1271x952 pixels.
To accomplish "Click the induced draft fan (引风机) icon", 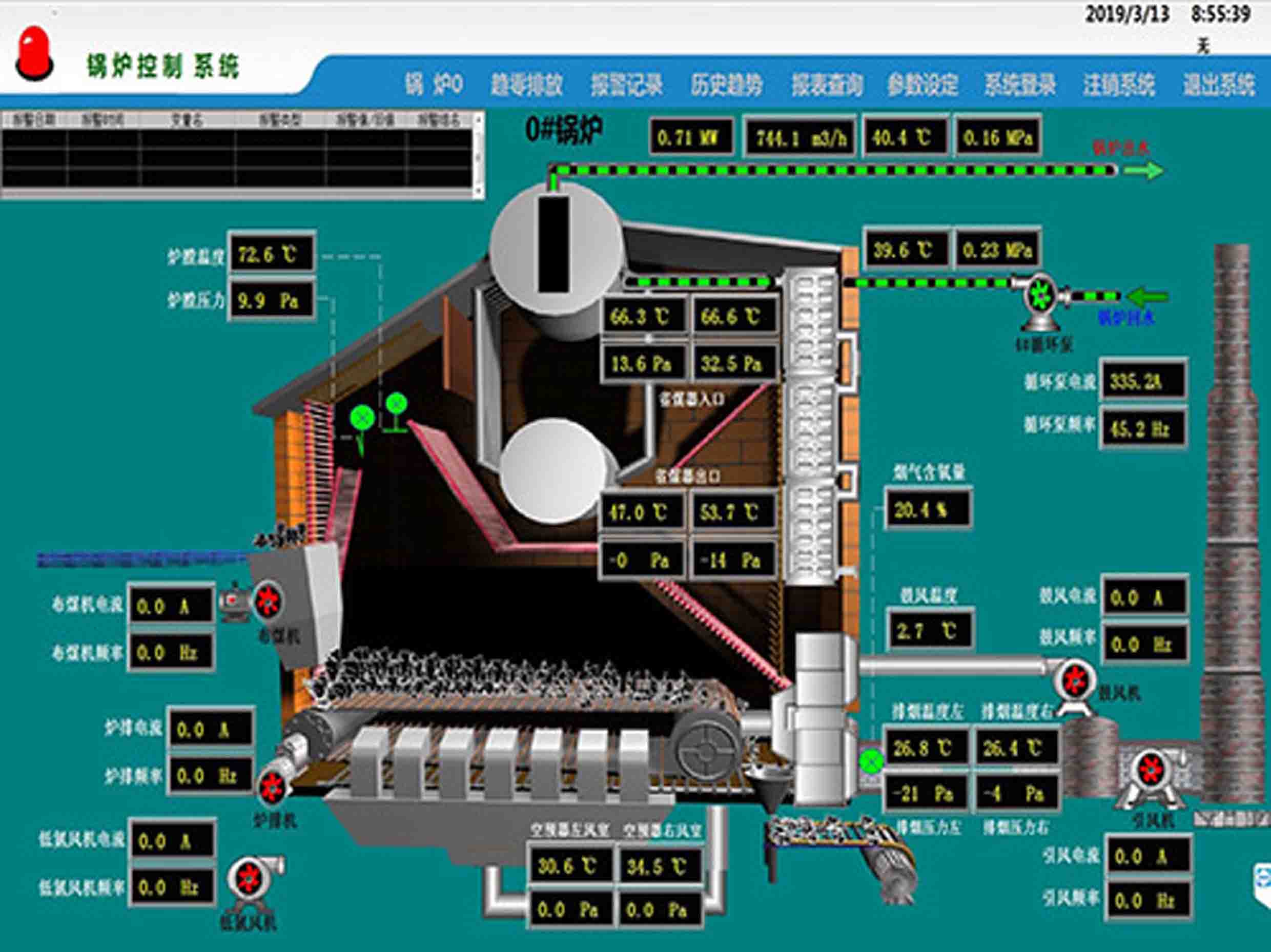I will coord(1151,771).
